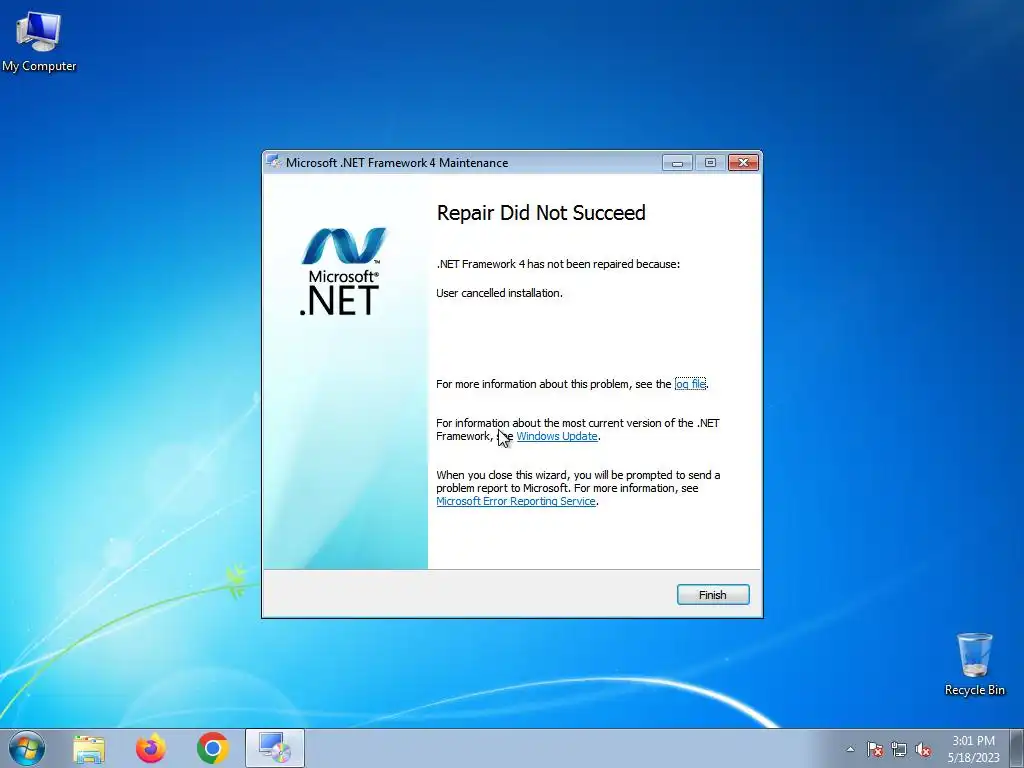This screenshot has height=768, width=1024.
Task: Close the .NET Framework Maintenance window
Action: pos(743,163)
